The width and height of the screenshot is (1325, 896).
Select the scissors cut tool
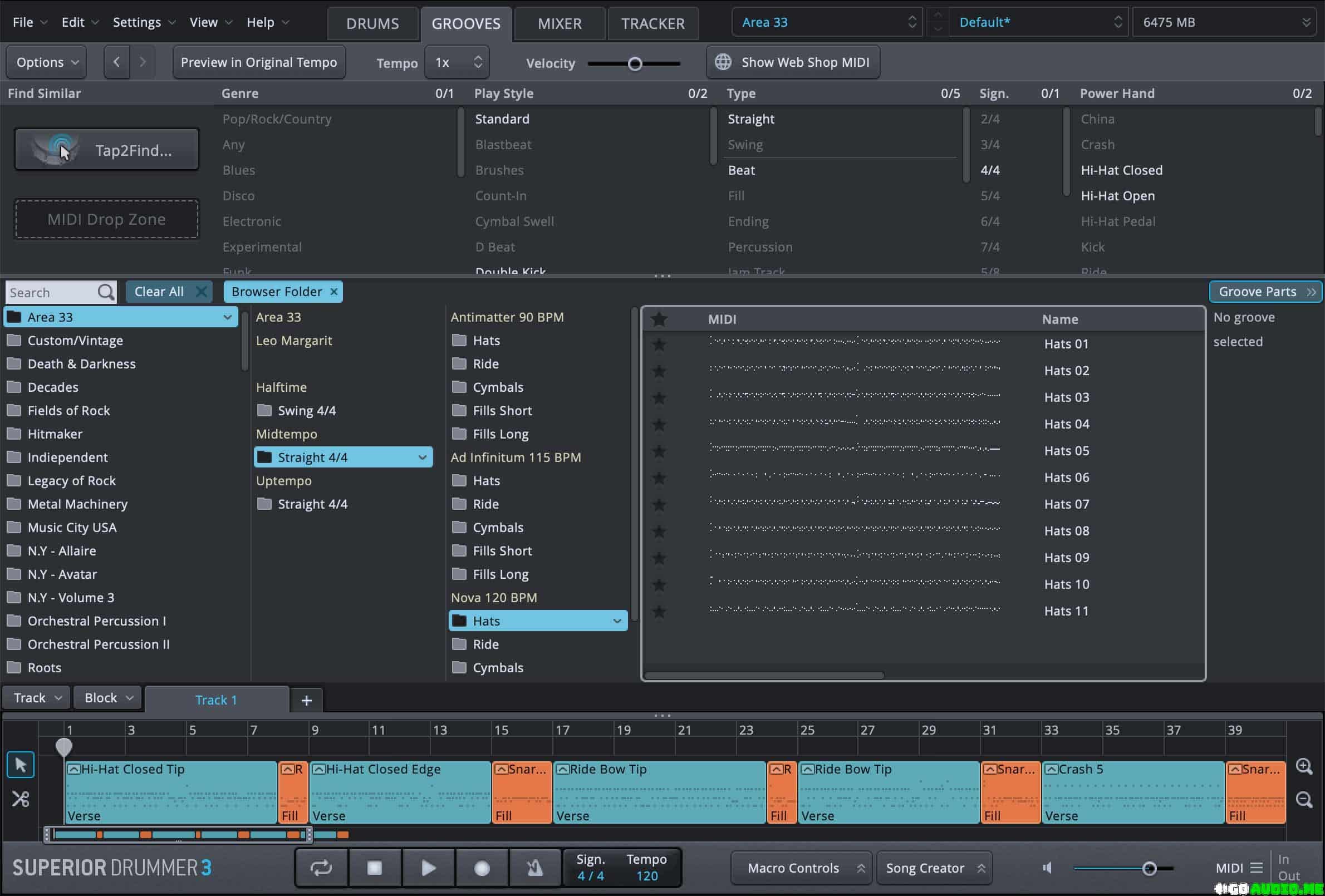pyautogui.click(x=21, y=799)
